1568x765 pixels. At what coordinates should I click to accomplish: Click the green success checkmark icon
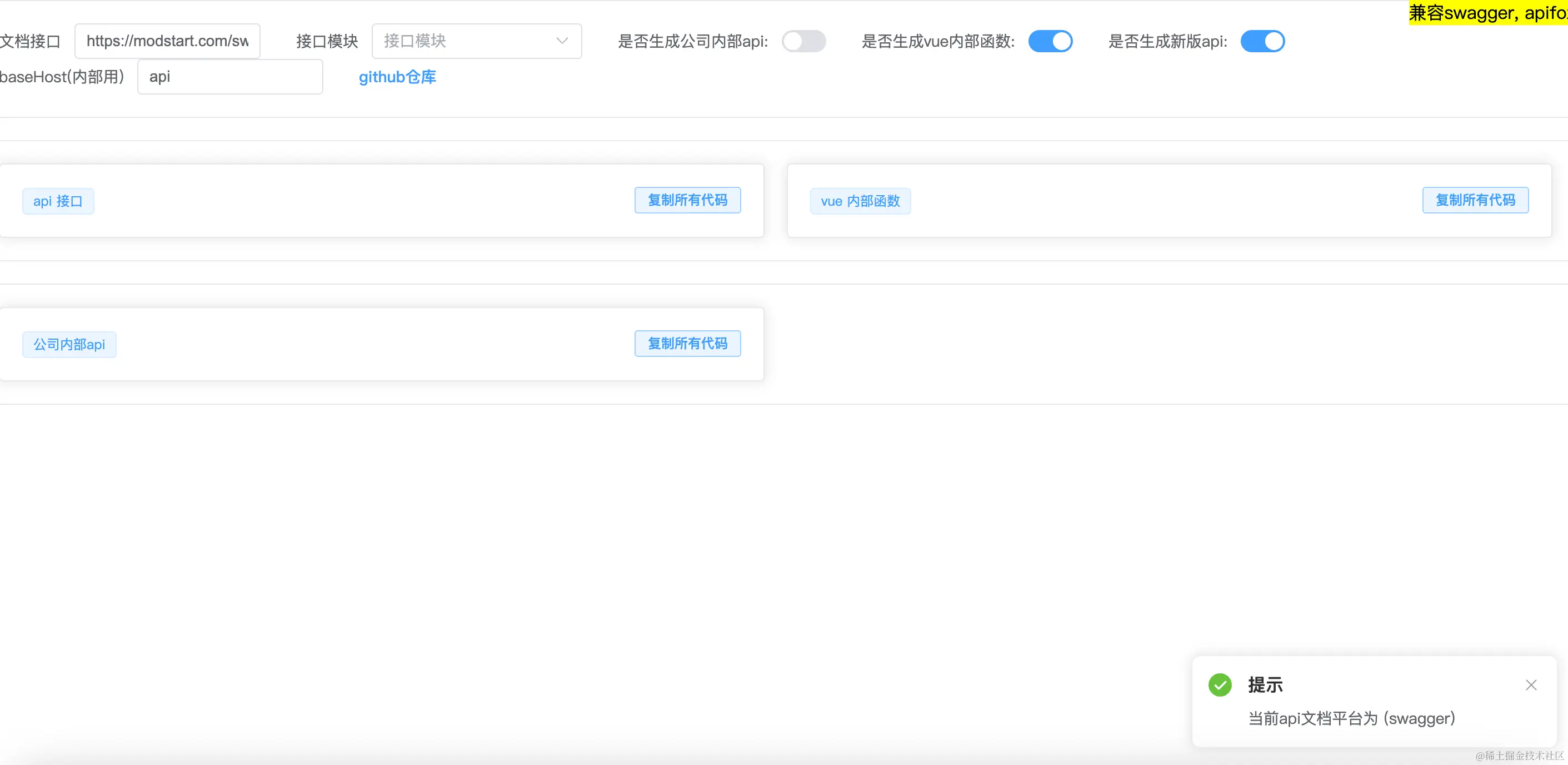(x=1220, y=685)
